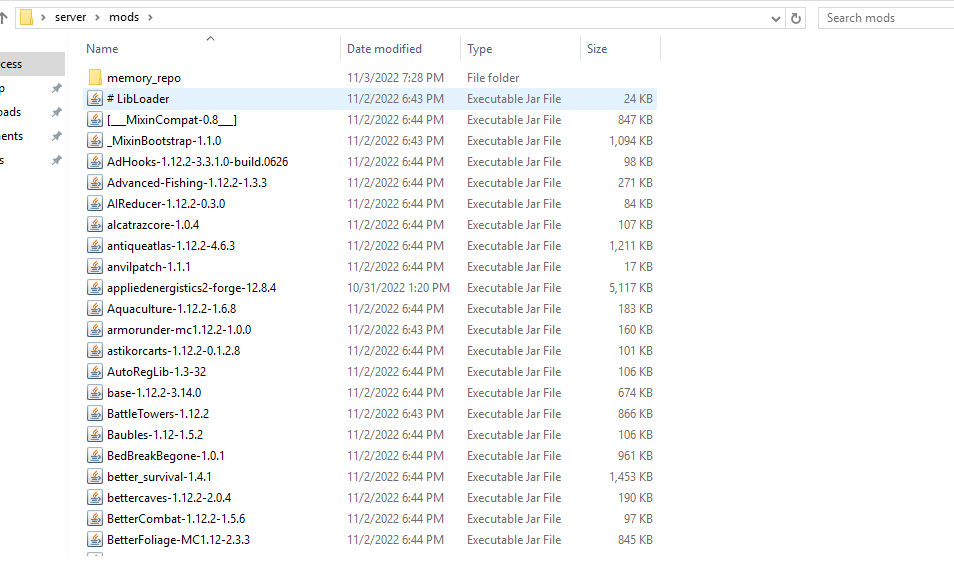954x576 pixels.
Task: Select AdHooks-1.12.2-3.3.1.0-build.0626 file name
Action: click(198, 162)
